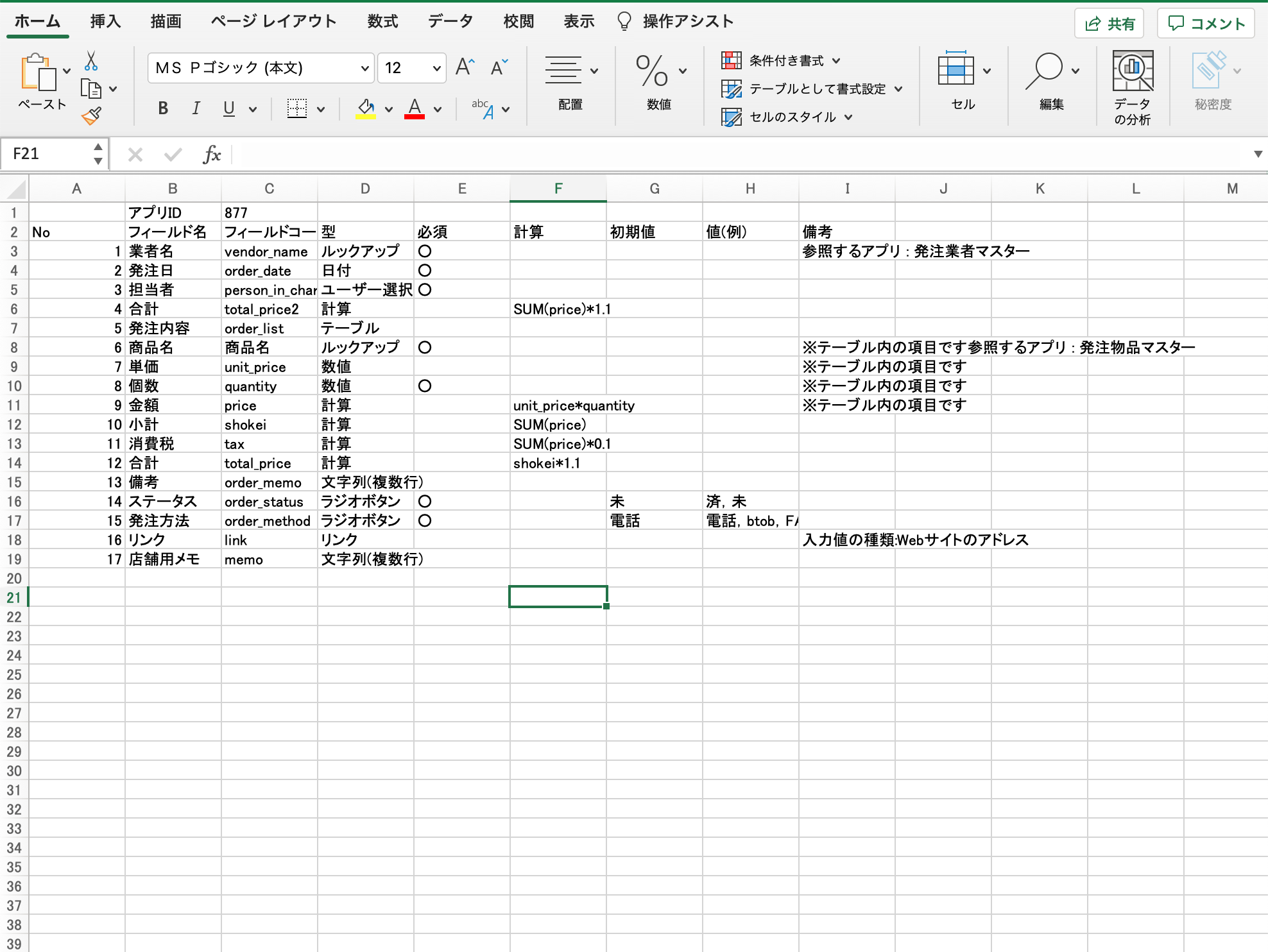The width and height of the screenshot is (1268, 952).
Task: Toggle Underline formatting
Action: click(x=228, y=108)
